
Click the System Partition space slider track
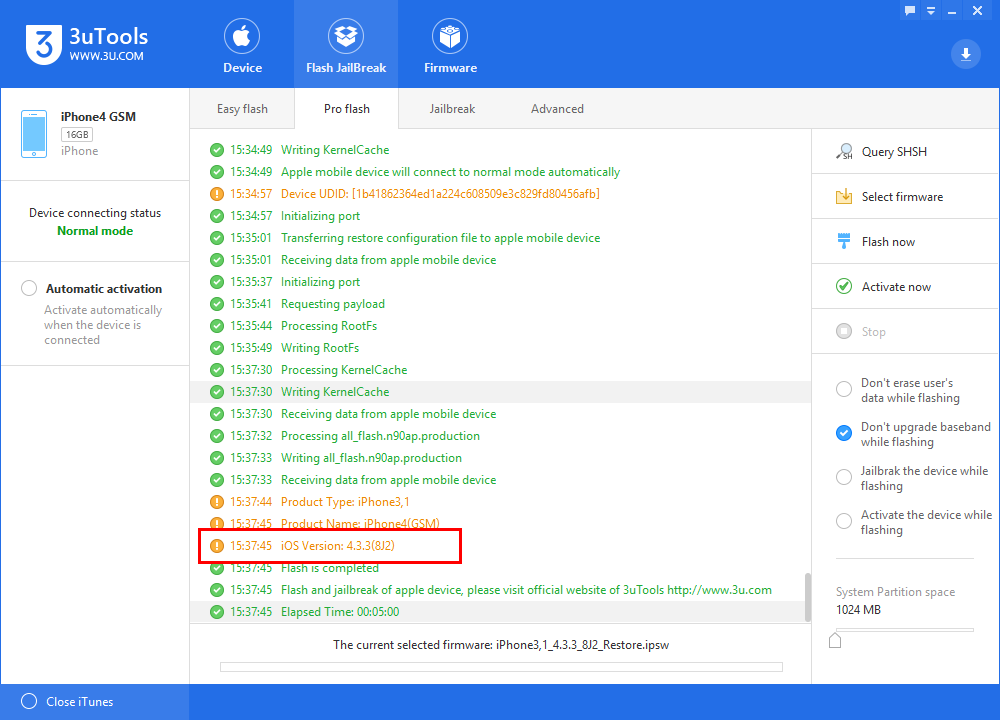tap(905, 630)
